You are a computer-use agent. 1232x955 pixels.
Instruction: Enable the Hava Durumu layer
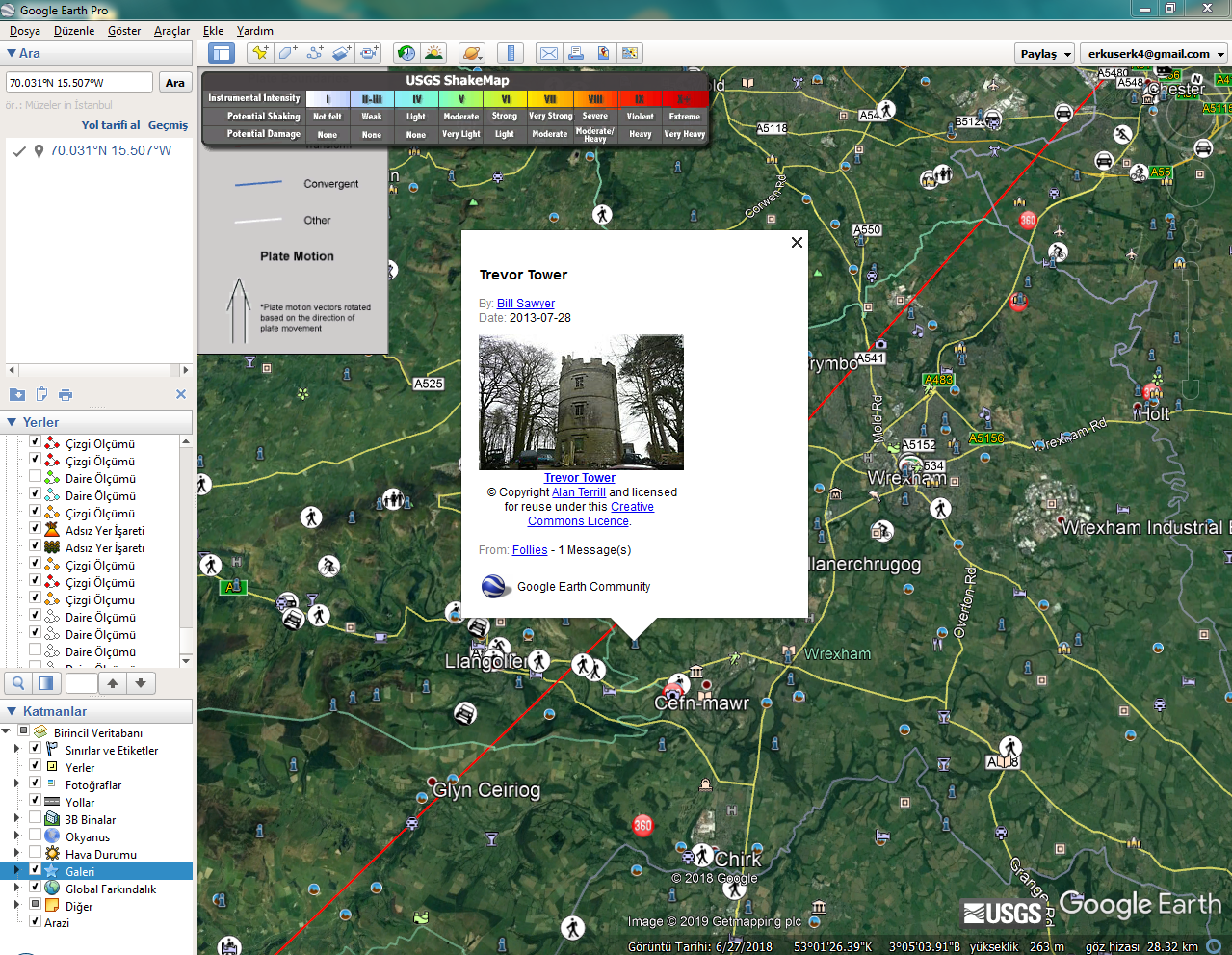(x=35, y=853)
